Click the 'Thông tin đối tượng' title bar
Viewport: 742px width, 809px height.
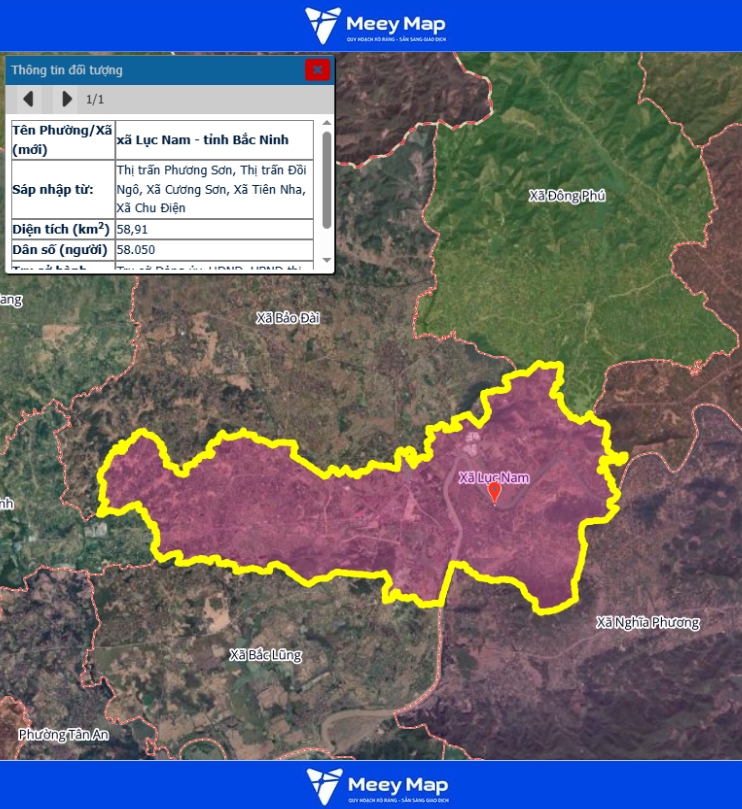150,70
